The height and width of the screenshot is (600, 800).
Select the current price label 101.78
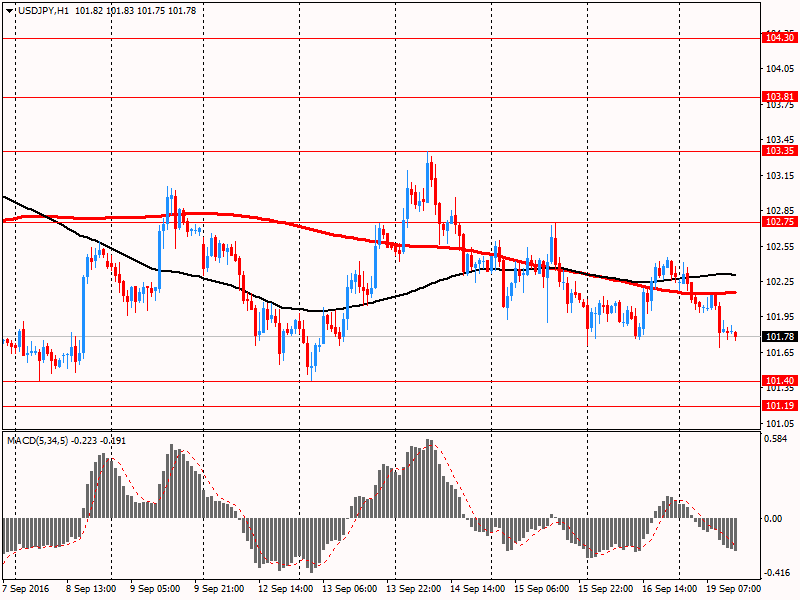click(x=780, y=336)
